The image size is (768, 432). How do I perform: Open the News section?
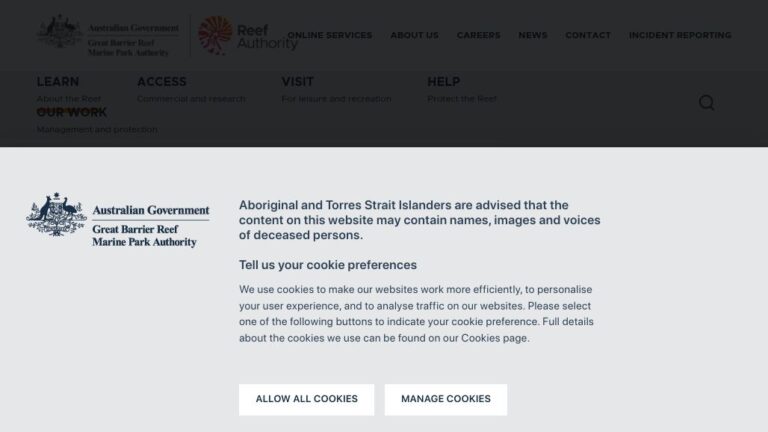(533, 35)
